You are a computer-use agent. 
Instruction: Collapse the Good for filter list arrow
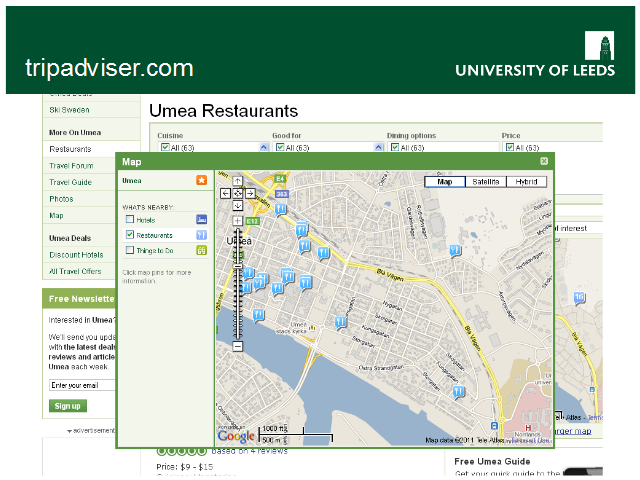pos(379,147)
